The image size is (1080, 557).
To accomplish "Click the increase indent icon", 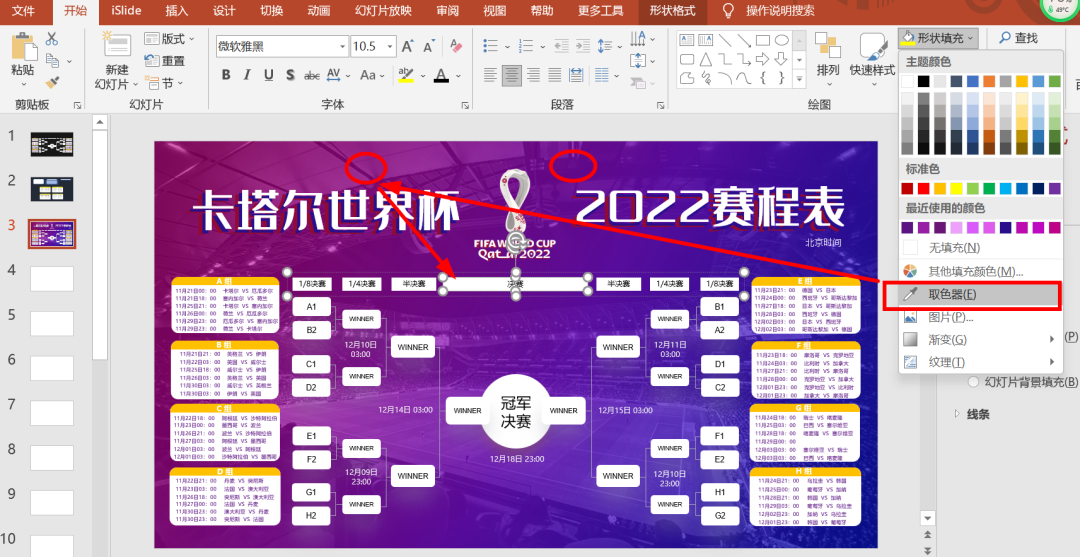I will [x=583, y=46].
